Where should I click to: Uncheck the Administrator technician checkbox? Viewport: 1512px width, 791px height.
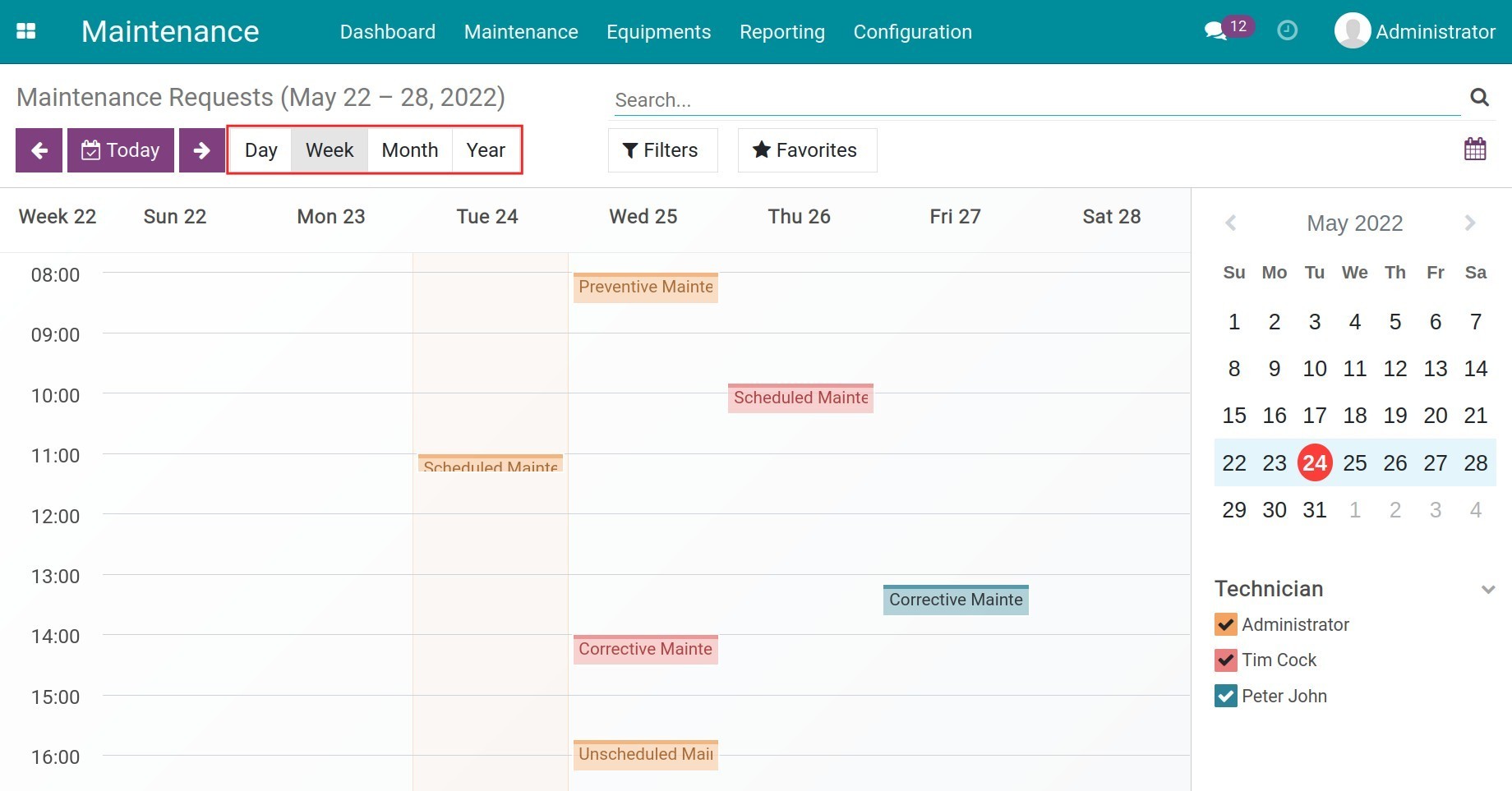pyautogui.click(x=1225, y=625)
